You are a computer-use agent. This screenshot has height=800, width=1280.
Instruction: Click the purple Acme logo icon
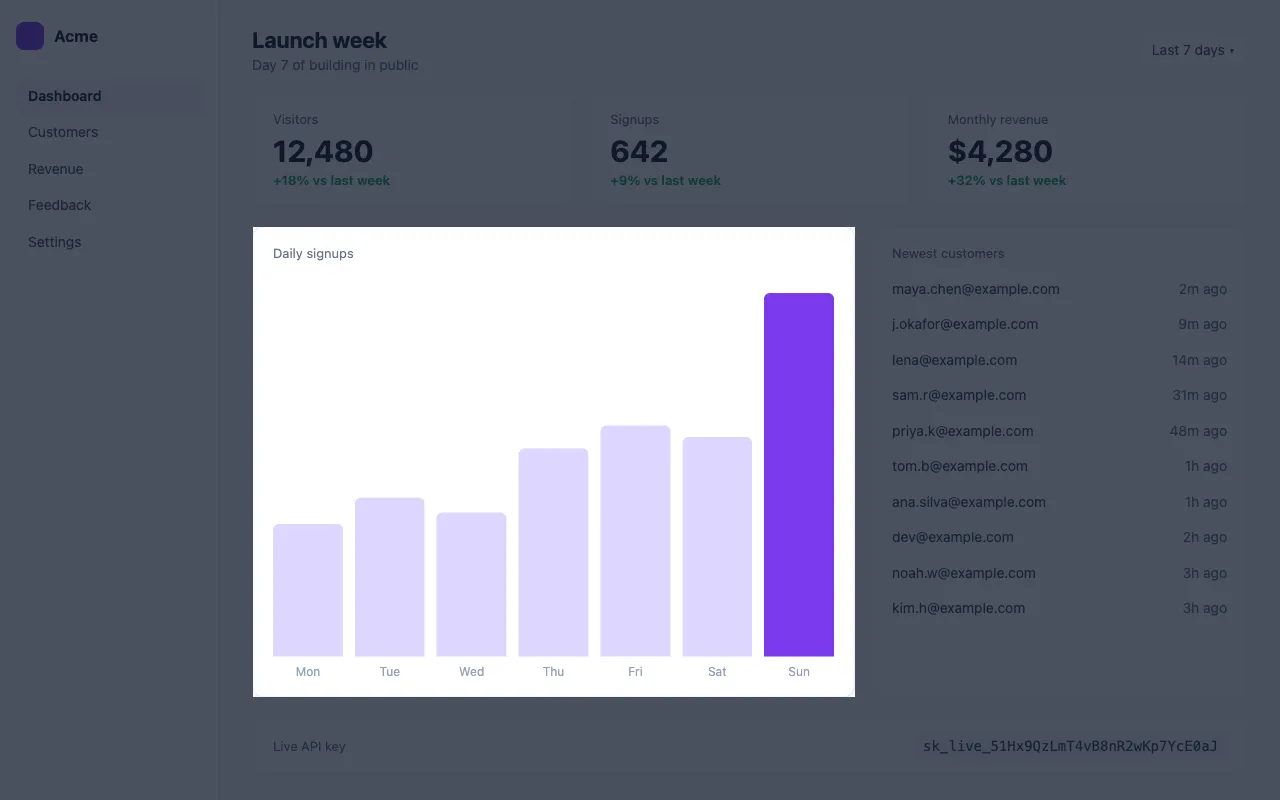point(30,36)
